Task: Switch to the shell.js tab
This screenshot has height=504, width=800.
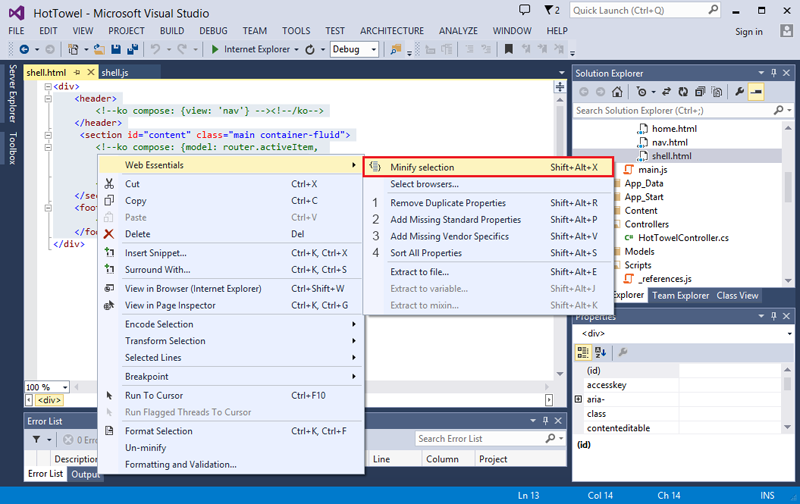Action: click(x=115, y=72)
